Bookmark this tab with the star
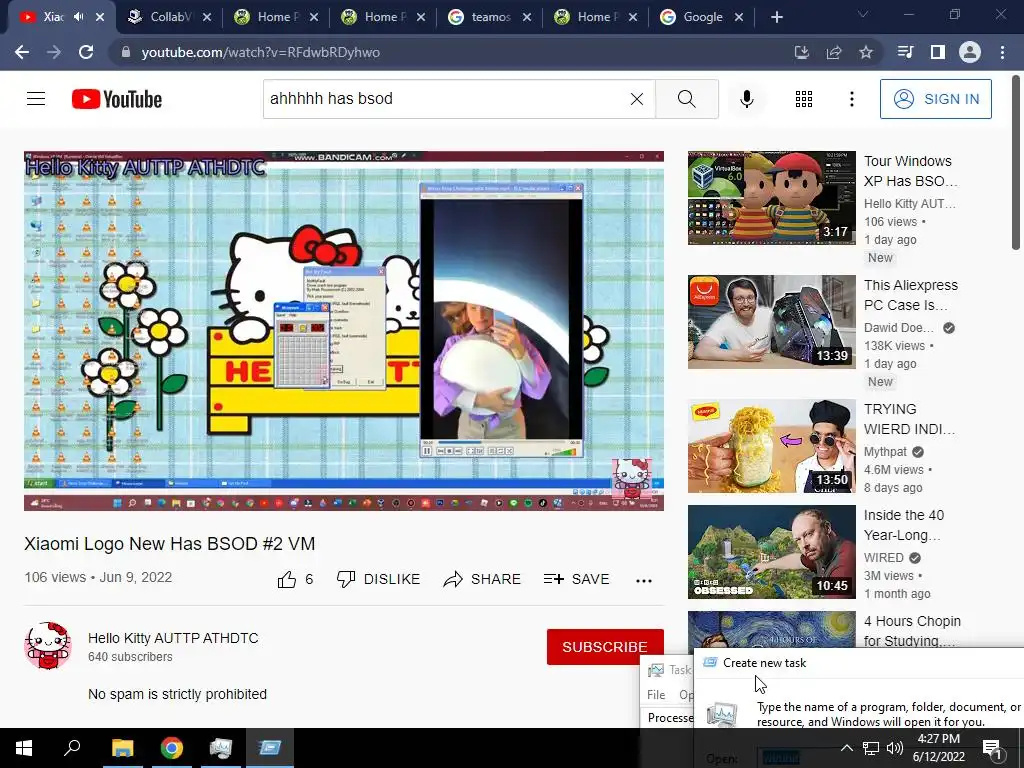This screenshot has width=1024, height=768. tap(866, 52)
